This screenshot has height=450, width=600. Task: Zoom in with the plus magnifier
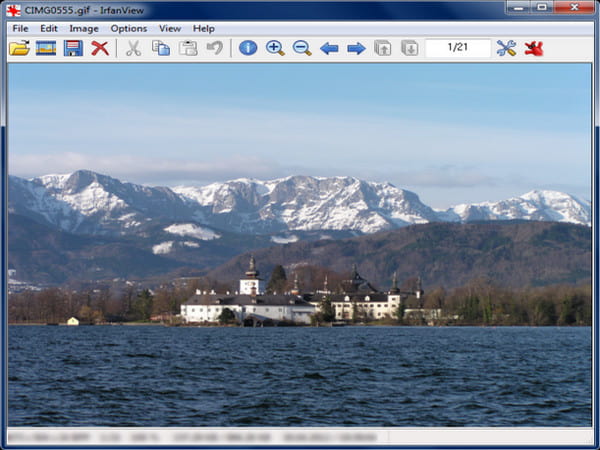[275, 48]
